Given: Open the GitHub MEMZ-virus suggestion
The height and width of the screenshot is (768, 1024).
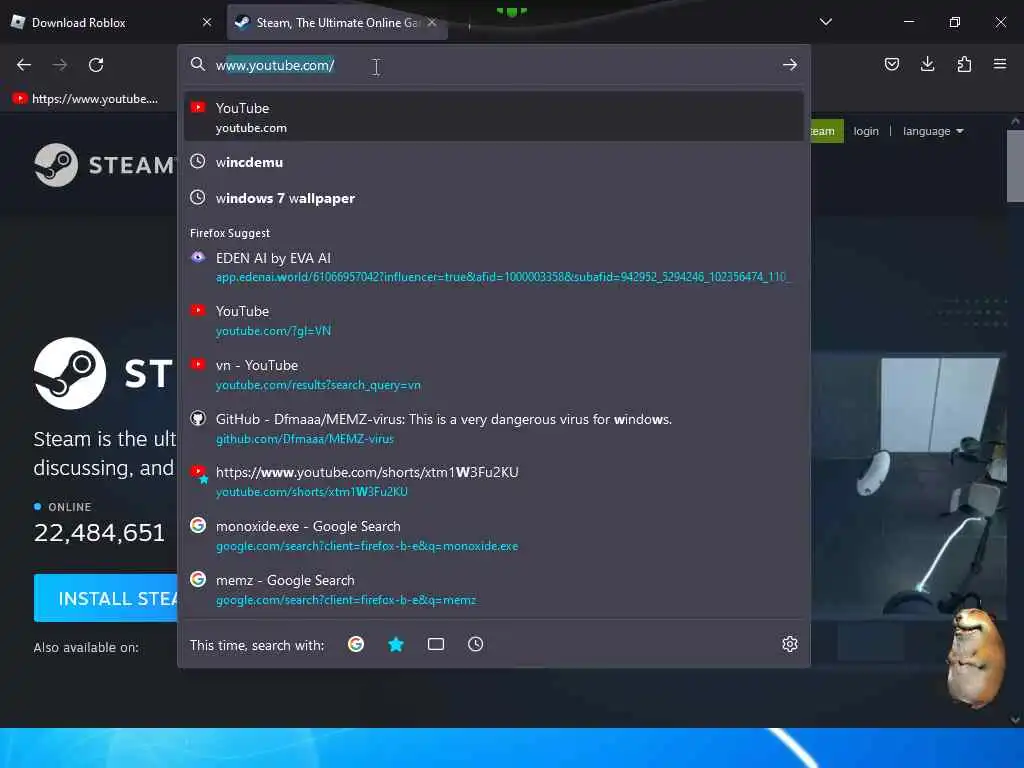Looking at the screenshot, I should (494, 428).
